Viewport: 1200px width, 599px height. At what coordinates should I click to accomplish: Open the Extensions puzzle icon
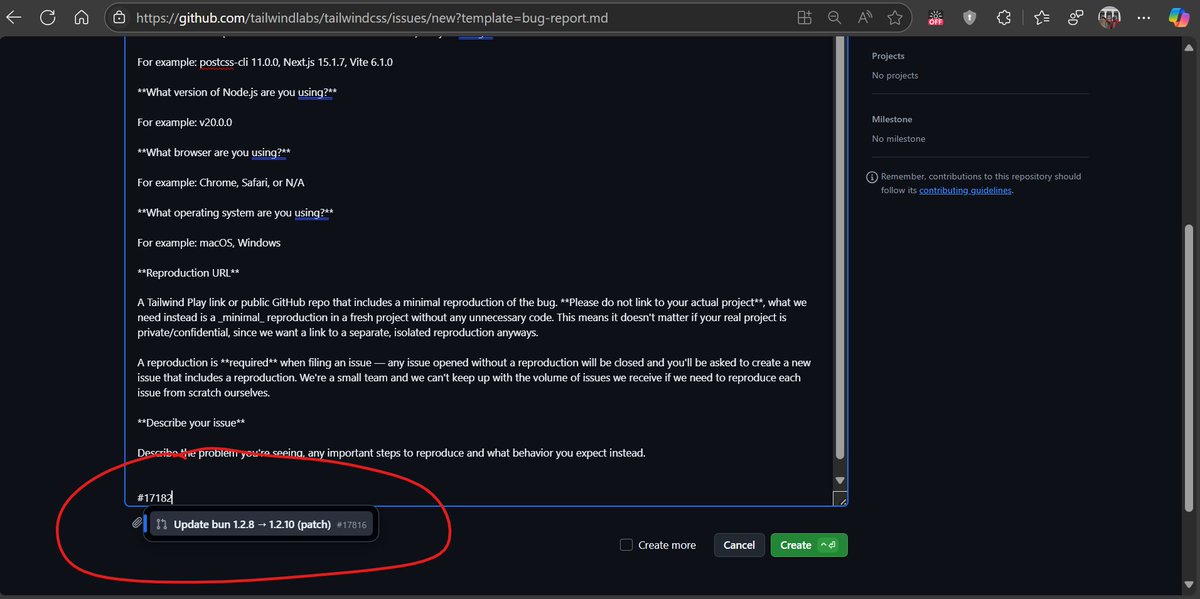pyautogui.click(x=1005, y=18)
